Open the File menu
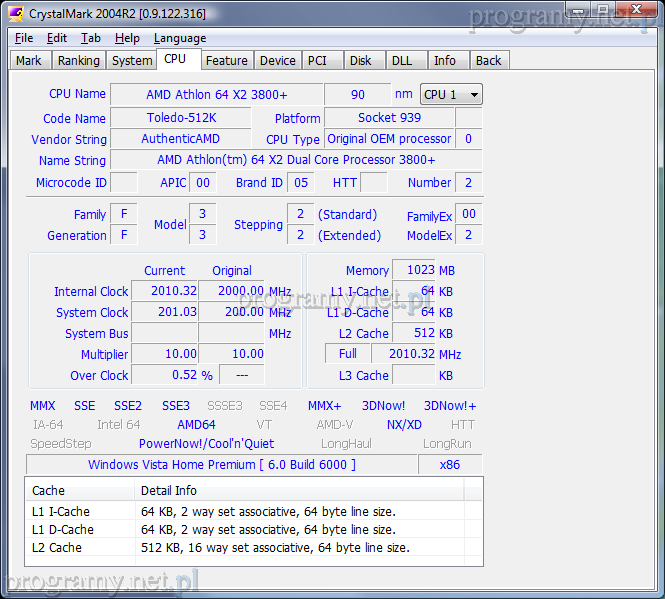This screenshot has width=665, height=599. (x=24, y=38)
